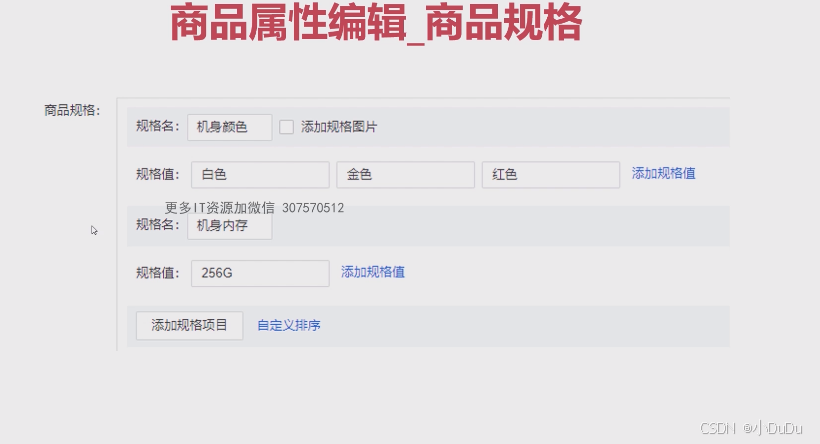The height and width of the screenshot is (444, 820).
Task: Click the 红色 spec value field
Action: 551,175
